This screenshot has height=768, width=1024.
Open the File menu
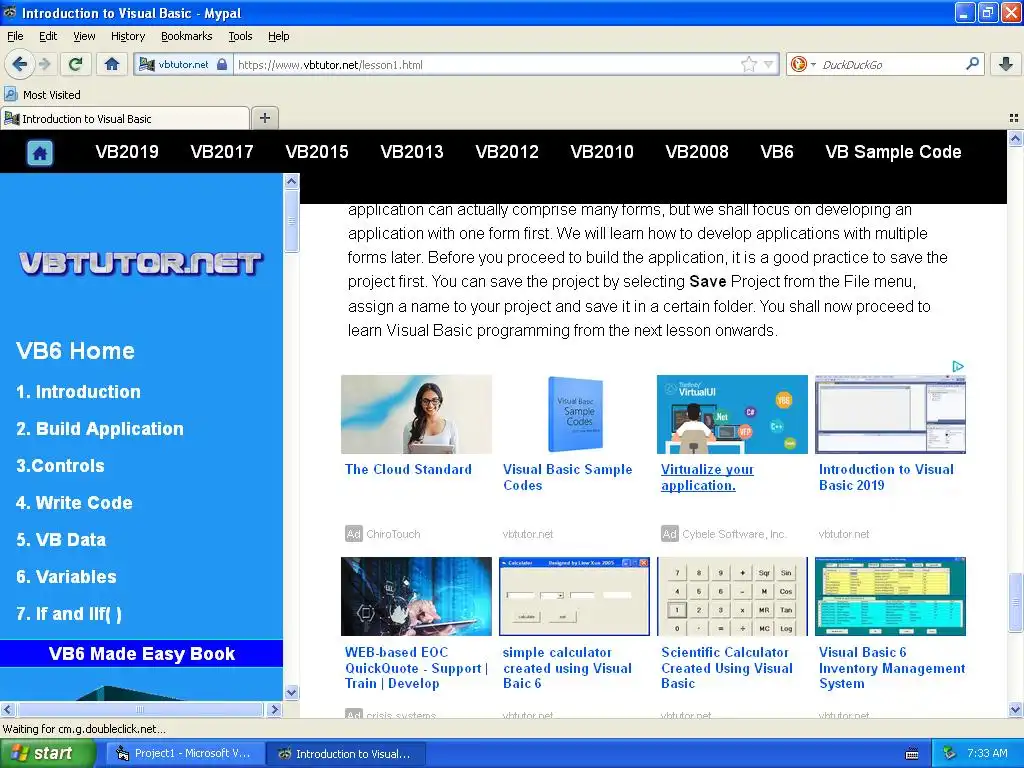[15, 36]
